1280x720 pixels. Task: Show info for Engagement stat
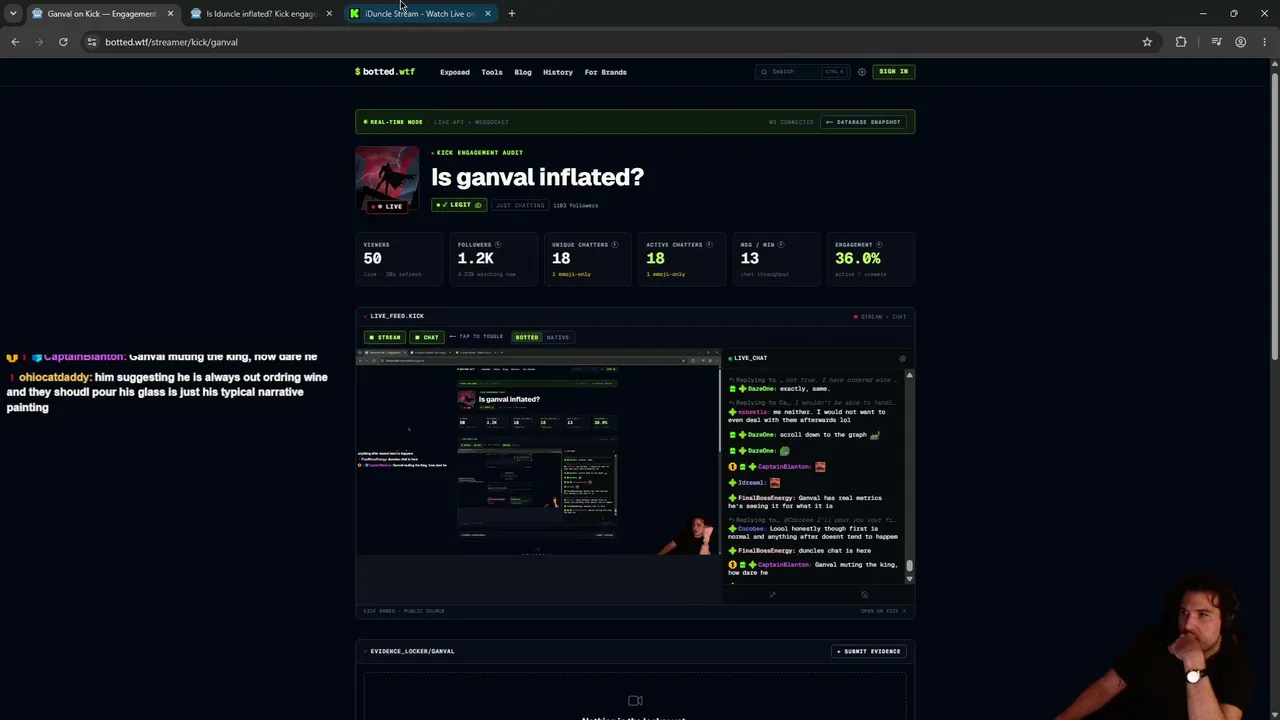click(879, 244)
